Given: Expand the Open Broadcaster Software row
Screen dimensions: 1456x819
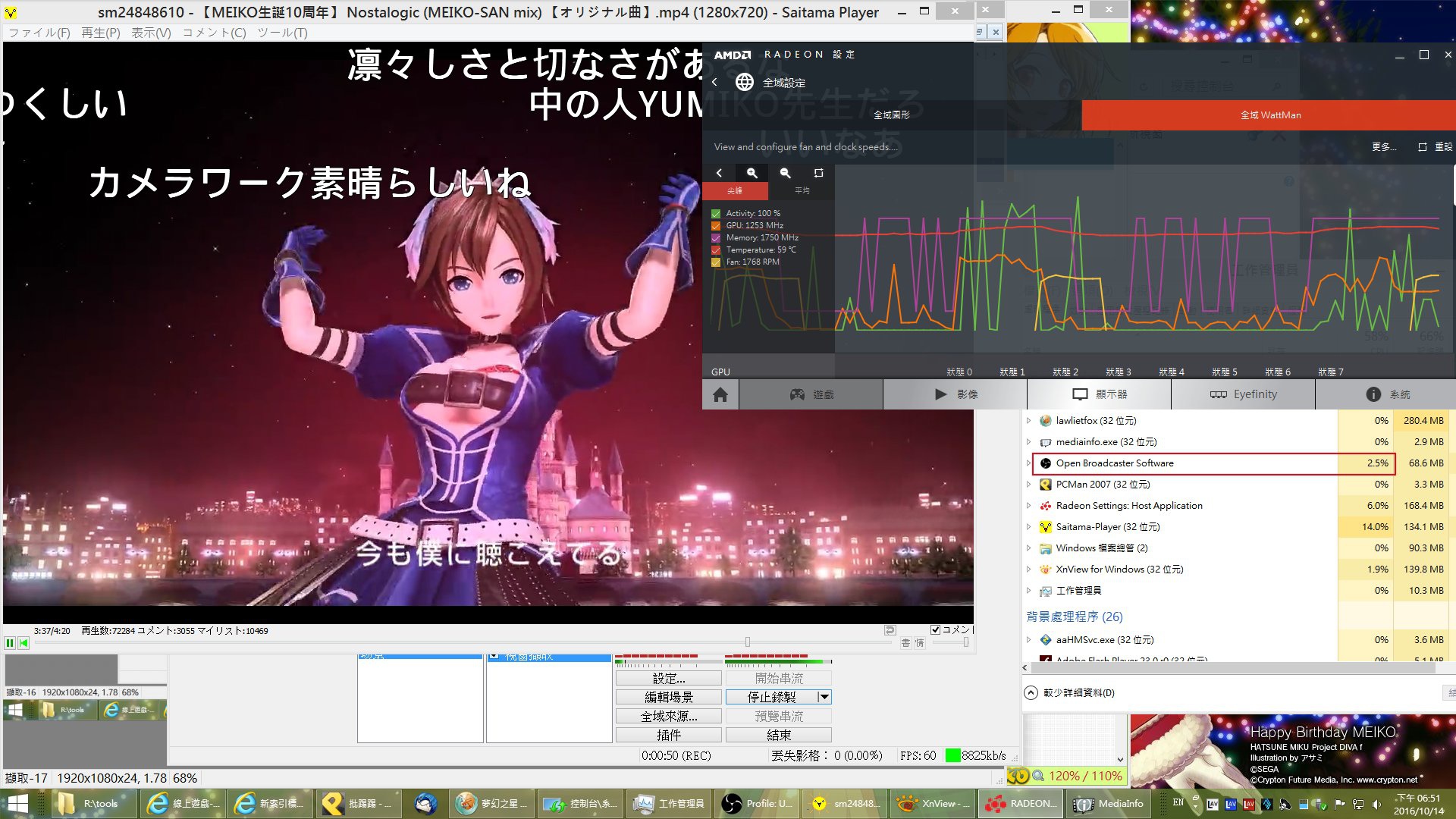Looking at the screenshot, I should [x=1029, y=463].
